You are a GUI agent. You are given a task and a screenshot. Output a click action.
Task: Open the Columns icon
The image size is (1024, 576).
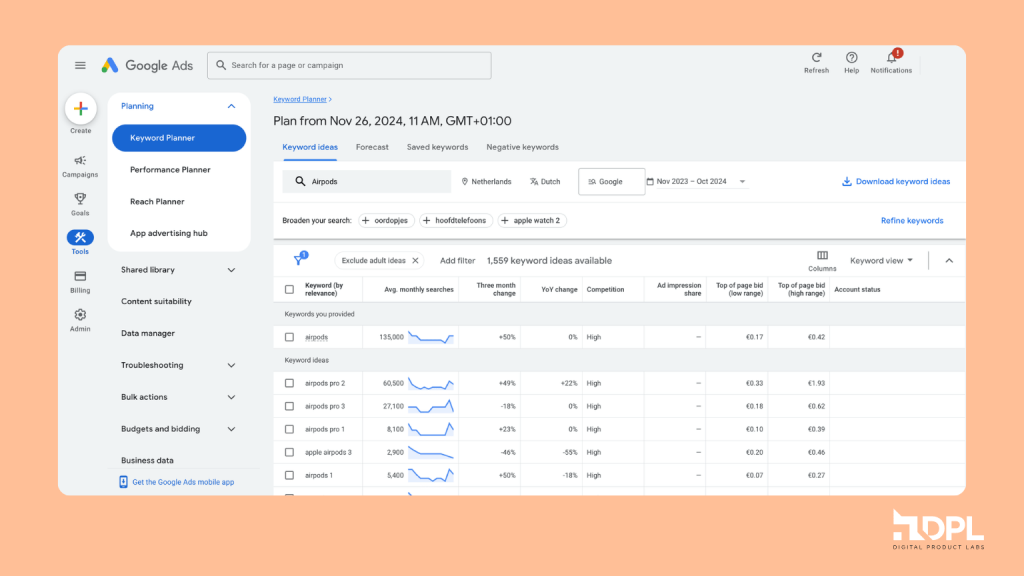click(822, 255)
